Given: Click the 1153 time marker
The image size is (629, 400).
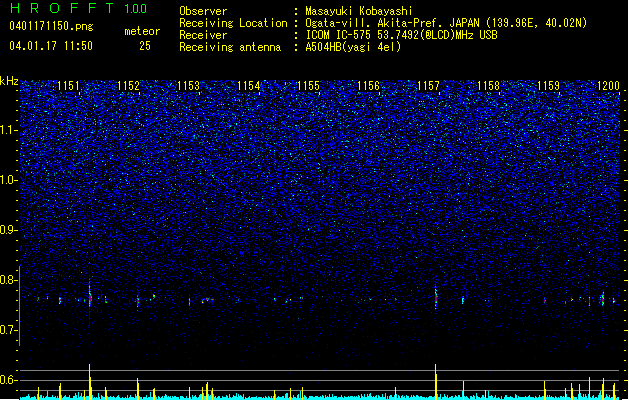Looking at the screenshot, I should pyautogui.click(x=189, y=86).
